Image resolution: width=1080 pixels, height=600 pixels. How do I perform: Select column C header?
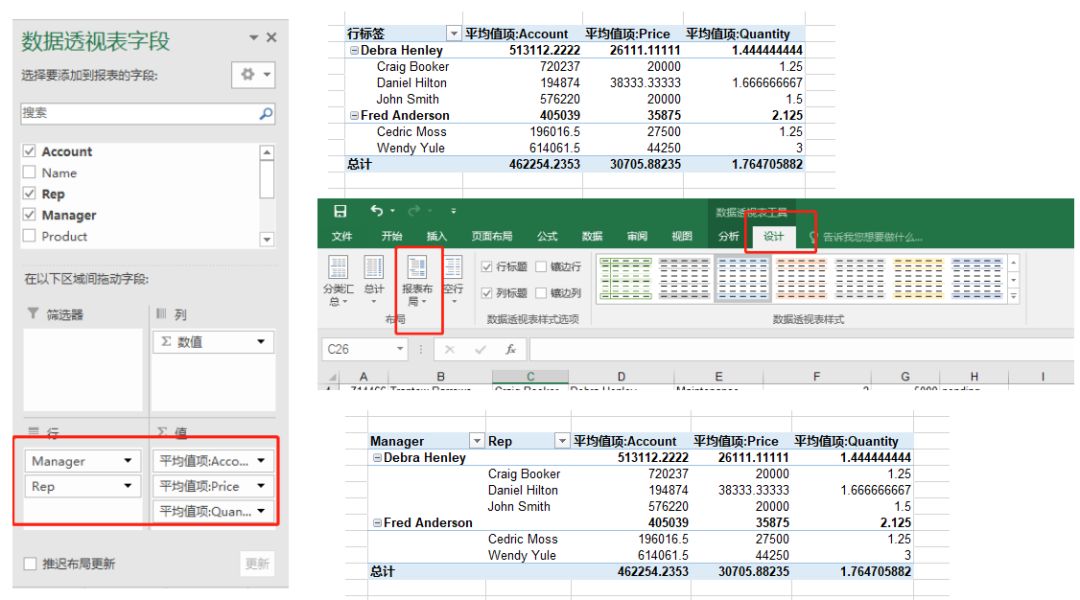[x=530, y=376]
